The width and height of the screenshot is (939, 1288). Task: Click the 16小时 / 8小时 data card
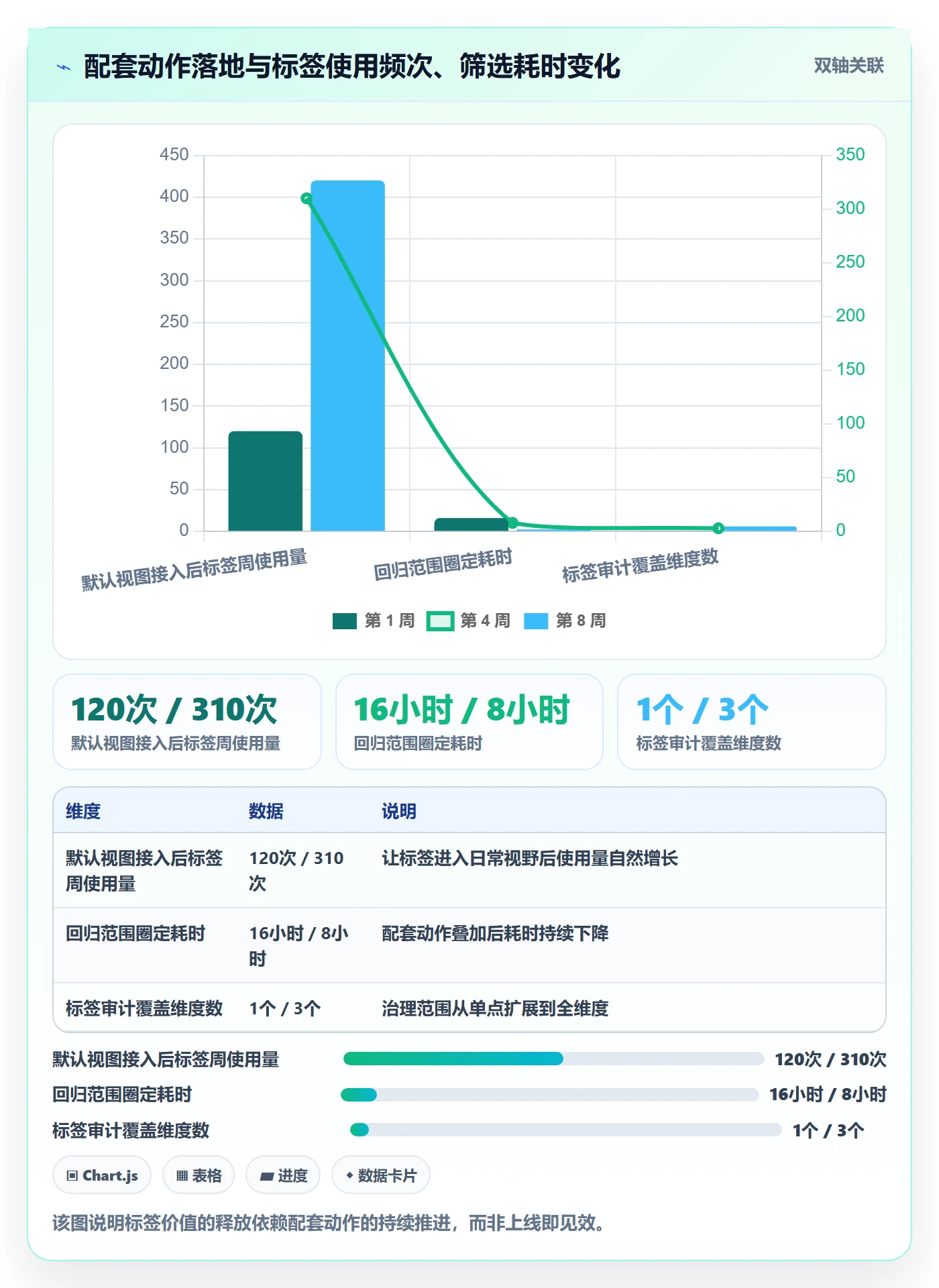469,722
